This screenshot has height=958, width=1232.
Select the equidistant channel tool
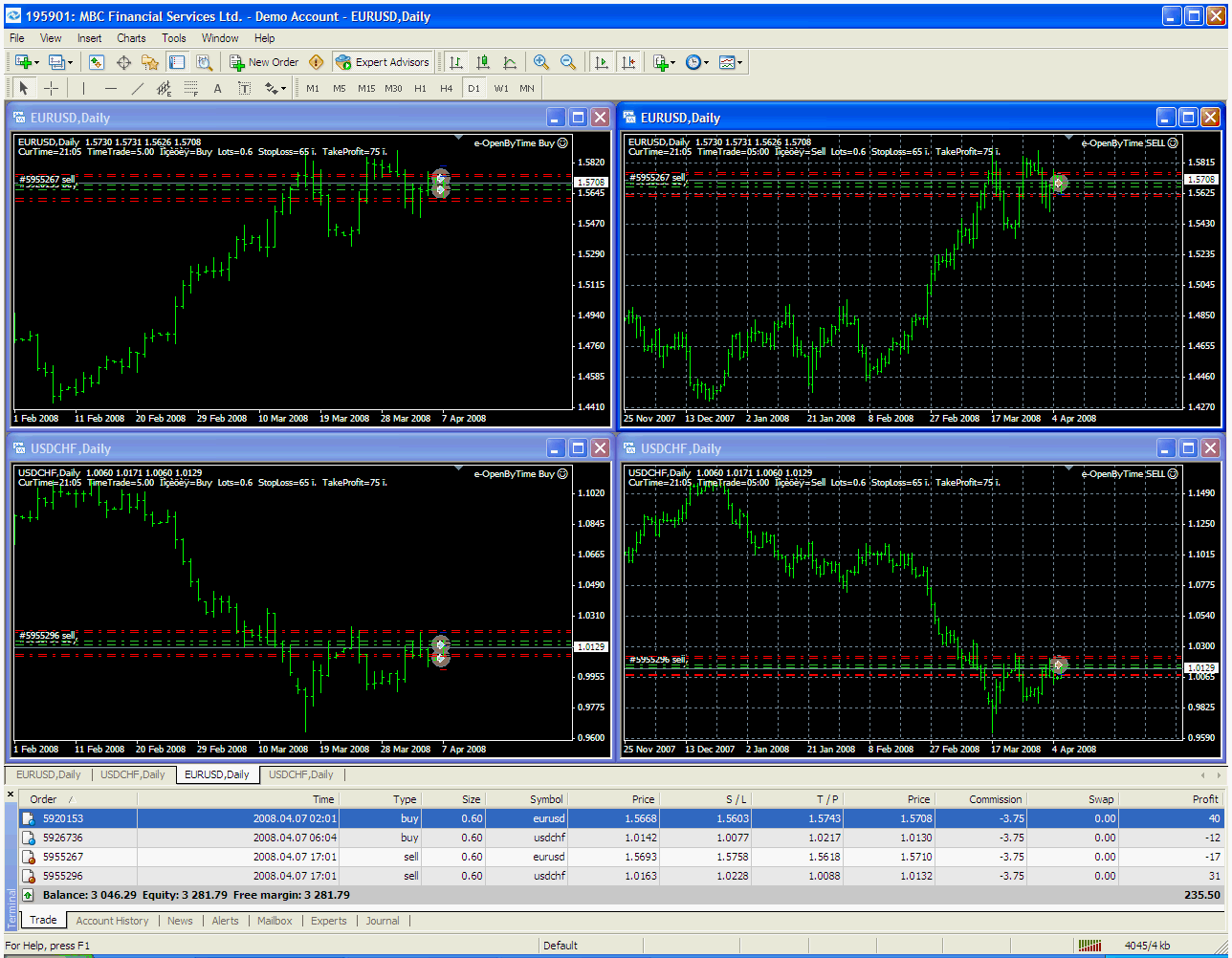[x=164, y=88]
